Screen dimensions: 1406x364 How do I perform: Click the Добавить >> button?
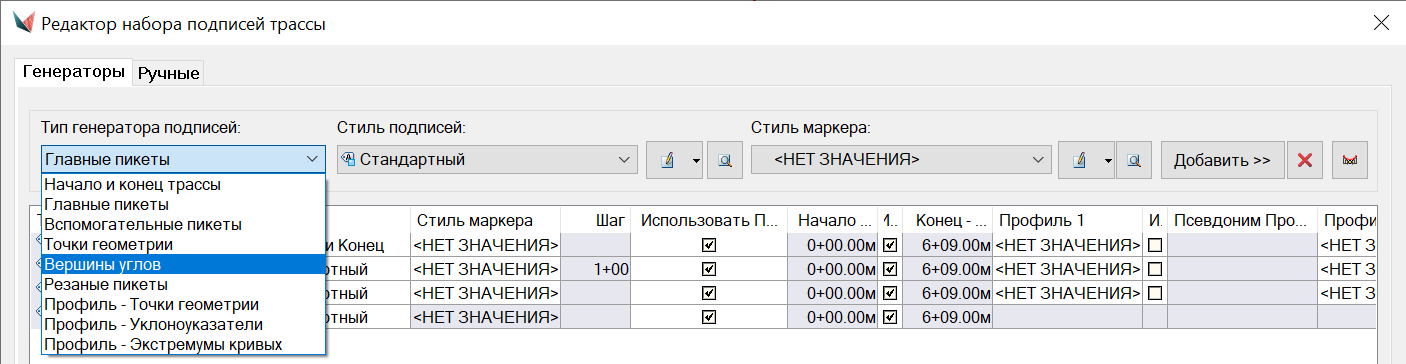point(1222,160)
